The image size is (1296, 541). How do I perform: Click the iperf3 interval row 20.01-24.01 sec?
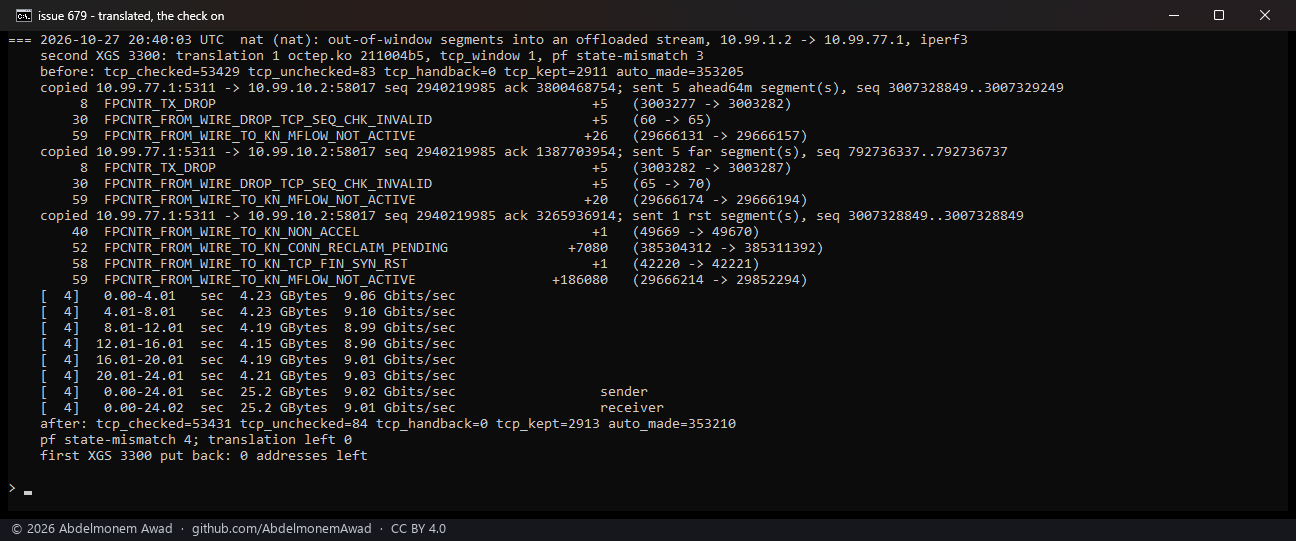(248, 376)
